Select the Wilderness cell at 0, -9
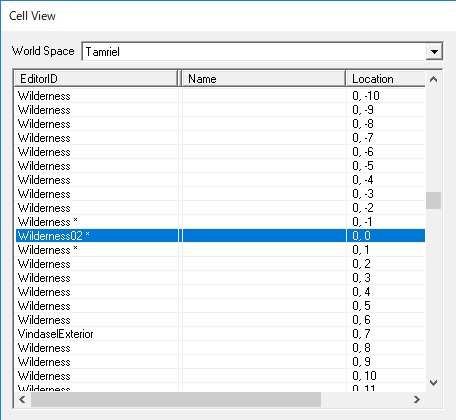 coord(220,110)
